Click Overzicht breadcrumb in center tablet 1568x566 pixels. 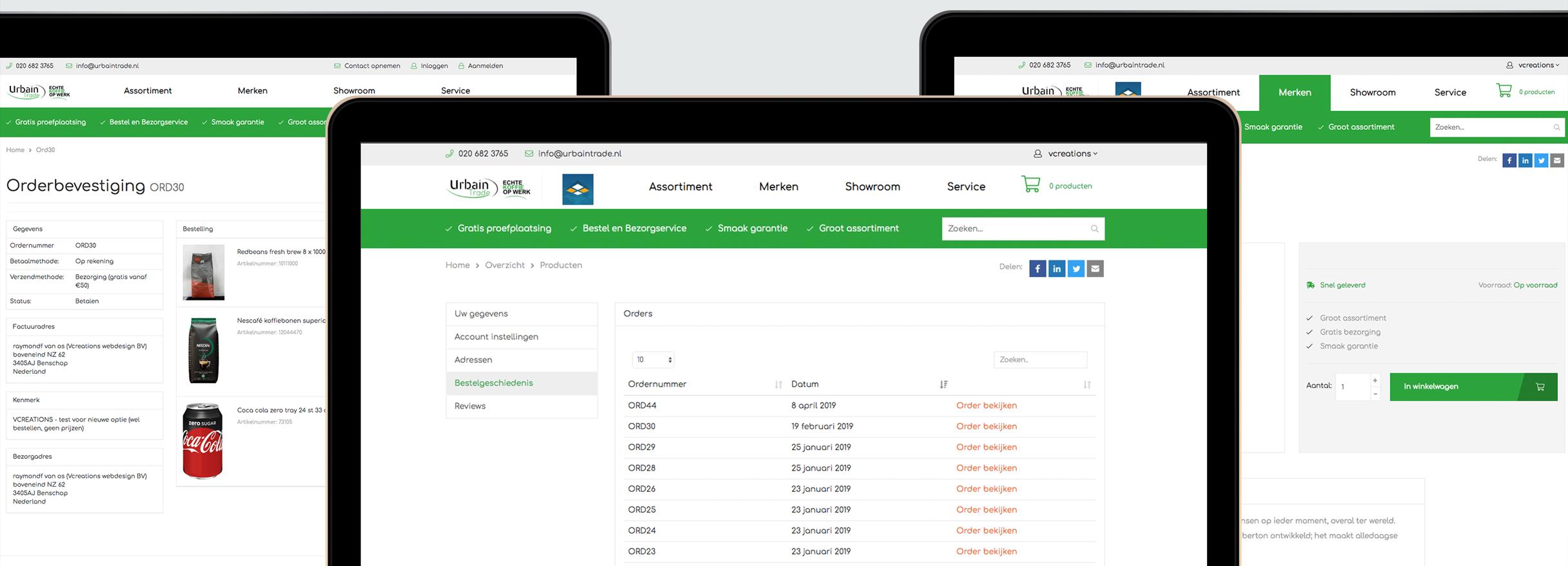(505, 266)
